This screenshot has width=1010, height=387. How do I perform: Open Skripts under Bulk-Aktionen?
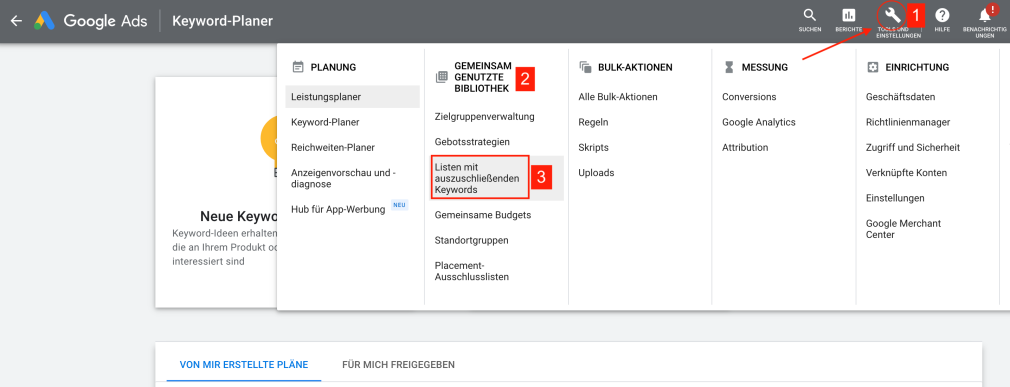pos(593,147)
